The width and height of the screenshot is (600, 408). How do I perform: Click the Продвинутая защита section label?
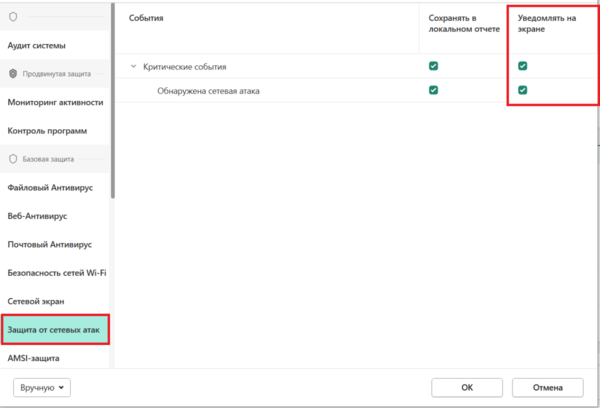click(57, 73)
